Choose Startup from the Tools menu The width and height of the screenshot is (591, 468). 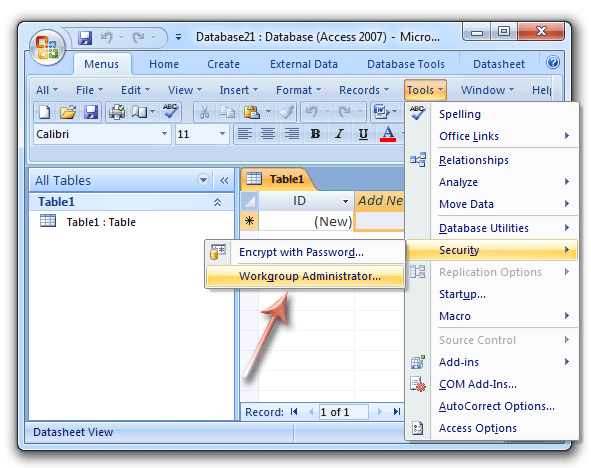(492, 294)
